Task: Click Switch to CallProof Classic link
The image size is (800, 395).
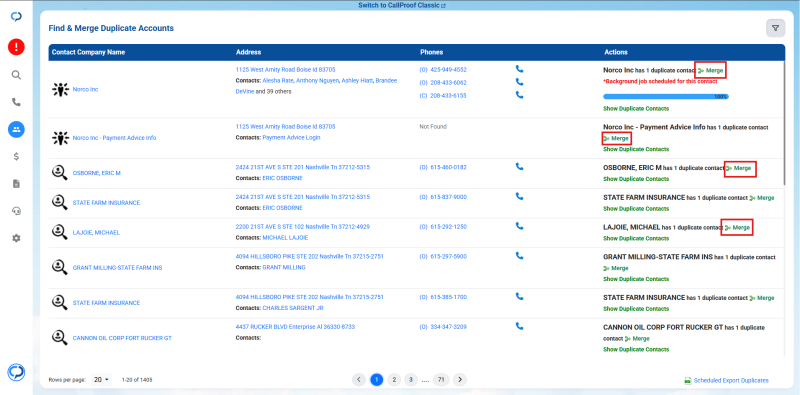Action: [x=402, y=5]
